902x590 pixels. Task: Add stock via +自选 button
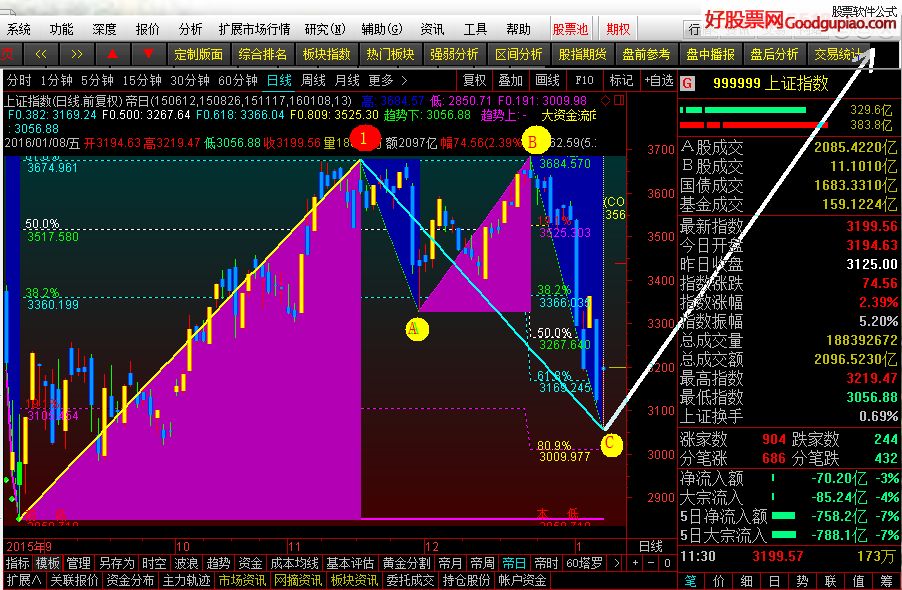coord(659,81)
